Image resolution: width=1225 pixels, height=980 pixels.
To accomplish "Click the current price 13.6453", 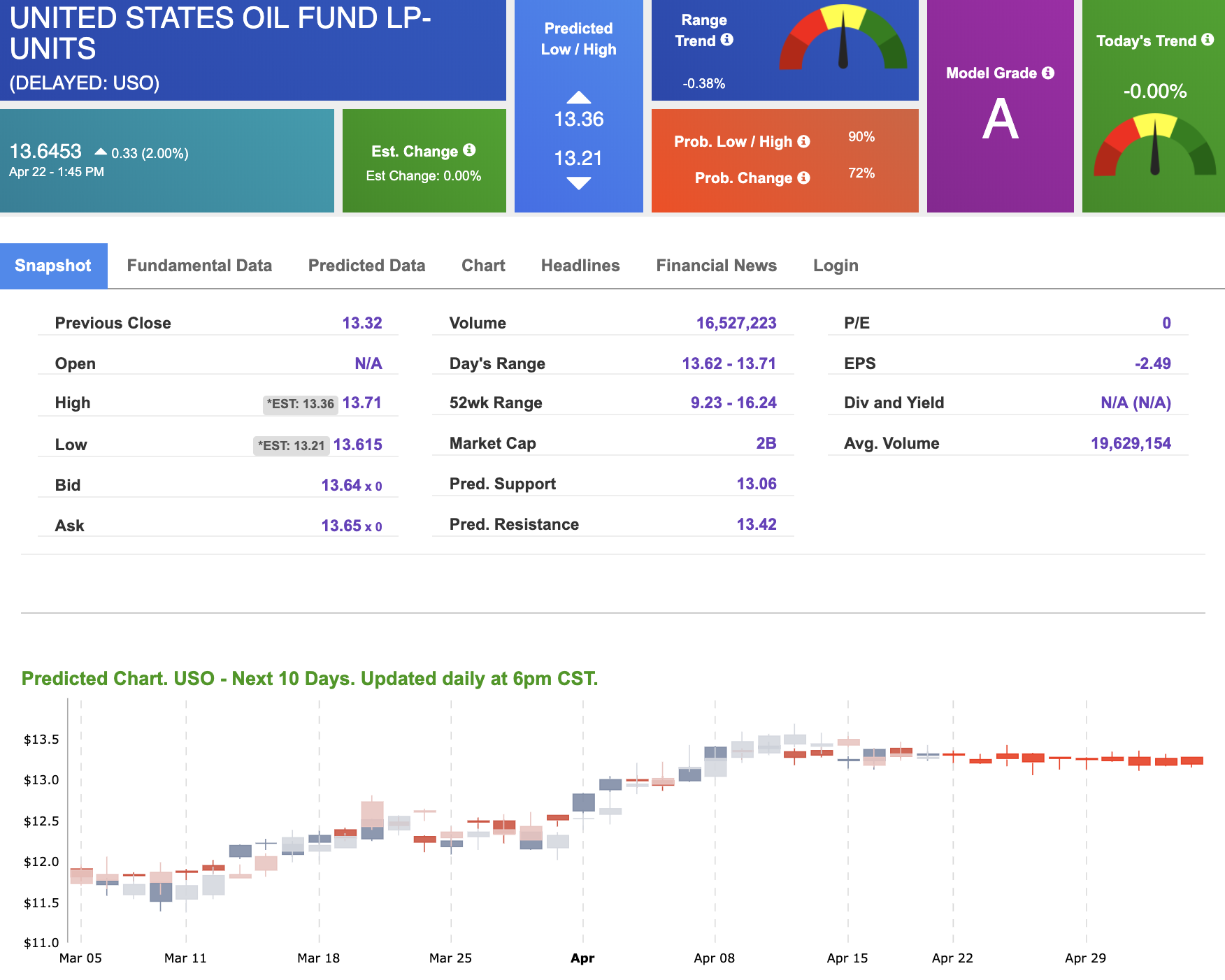I will (45, 151).
